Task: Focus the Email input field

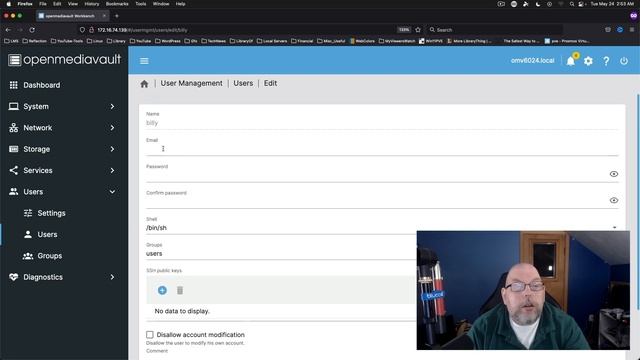Action: [382, 149]
